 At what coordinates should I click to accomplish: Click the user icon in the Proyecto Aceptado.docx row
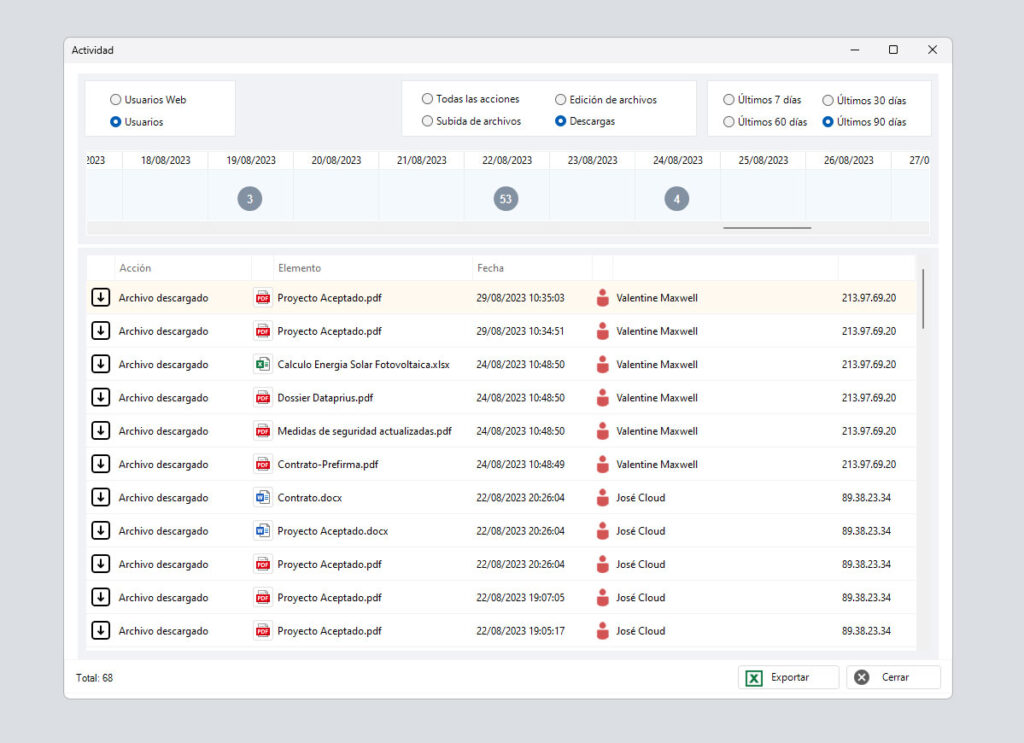603,530
